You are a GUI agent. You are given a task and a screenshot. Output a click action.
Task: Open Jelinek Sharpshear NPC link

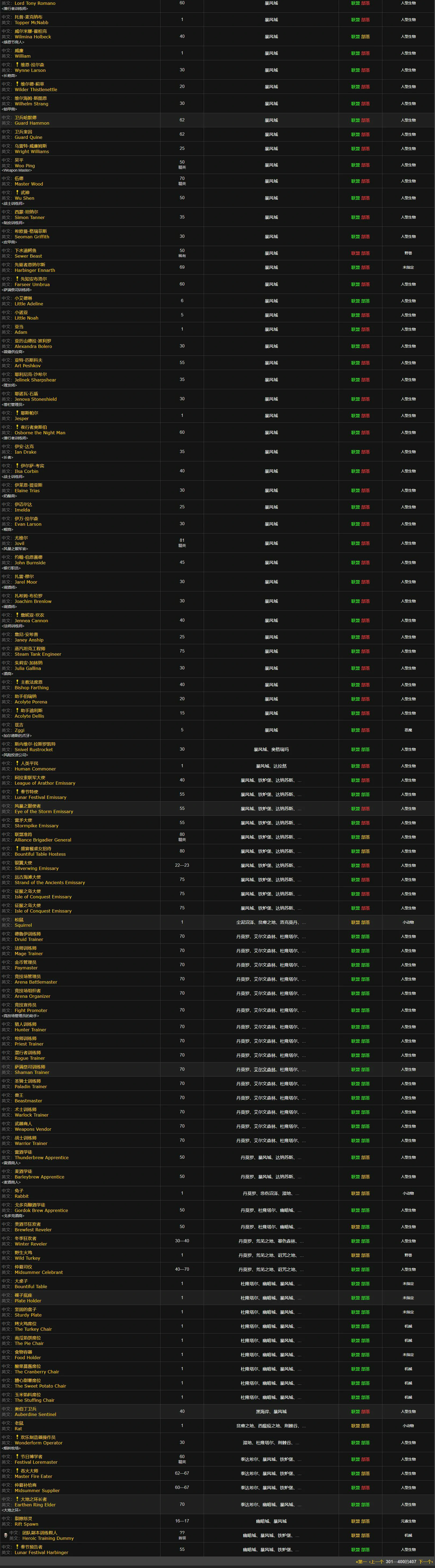35,380
